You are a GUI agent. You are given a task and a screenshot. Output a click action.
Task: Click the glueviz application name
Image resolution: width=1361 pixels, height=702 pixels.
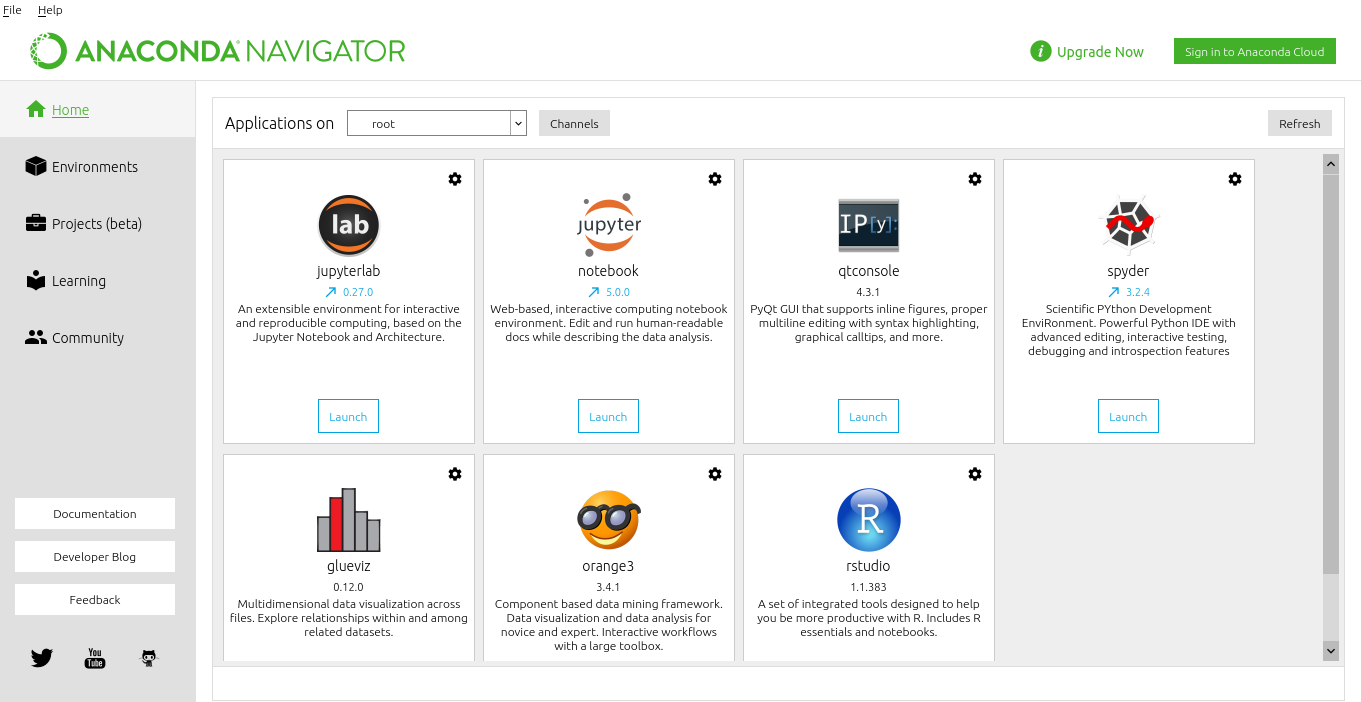[x=348, y=566]
